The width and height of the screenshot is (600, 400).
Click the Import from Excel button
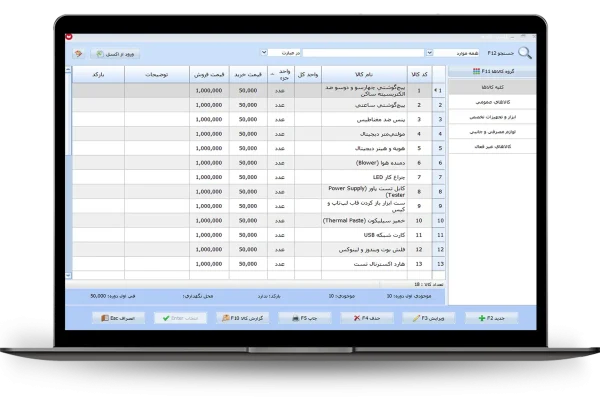115,54
